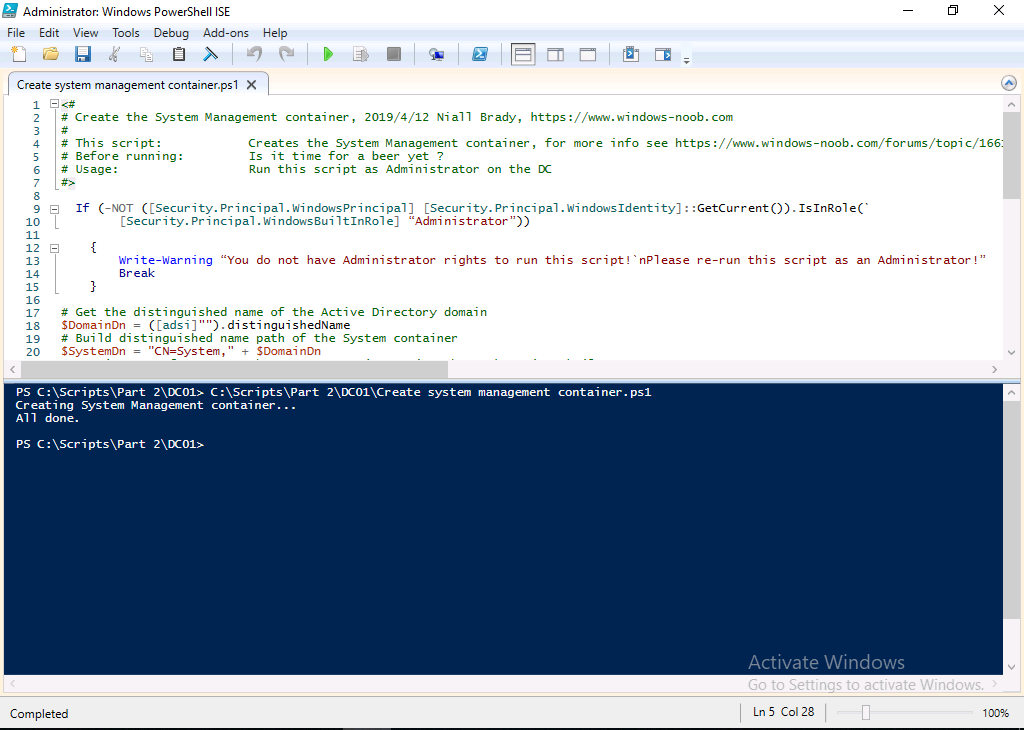1024x730 pixels.
Task: Click the Break keyword on line 14
Action: 136,273
